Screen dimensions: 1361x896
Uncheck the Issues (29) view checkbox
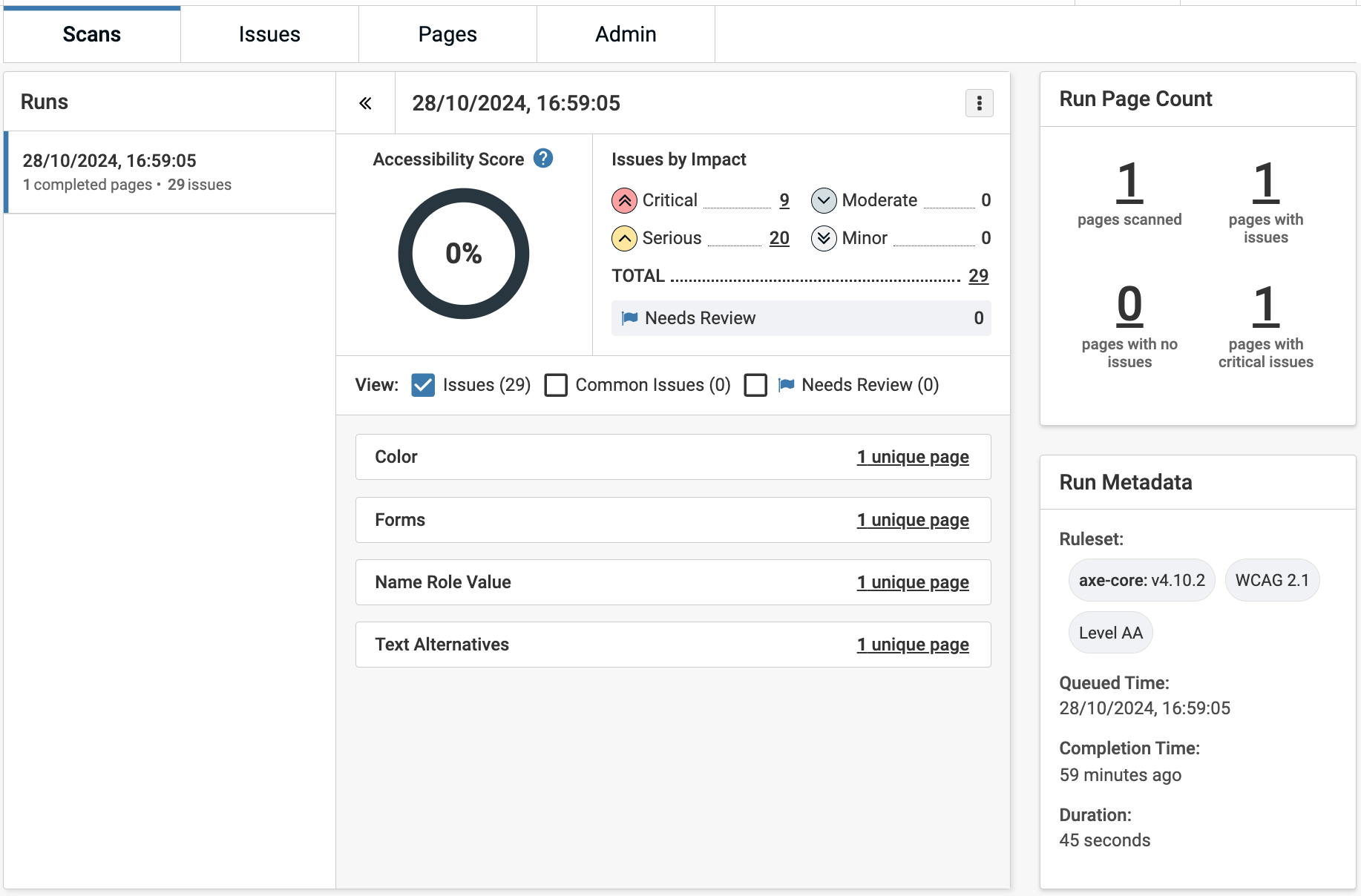423,385
